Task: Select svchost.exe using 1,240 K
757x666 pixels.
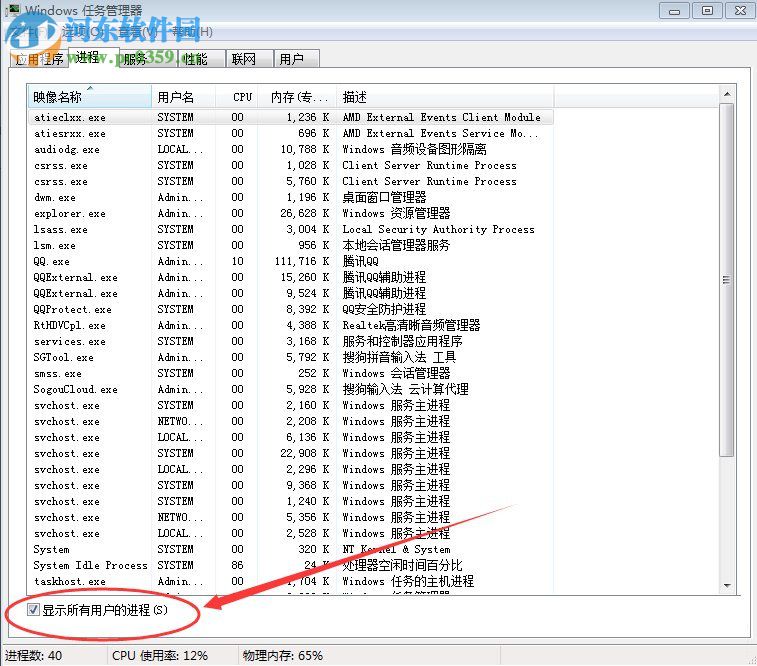Action: click(x=291, y=501)
